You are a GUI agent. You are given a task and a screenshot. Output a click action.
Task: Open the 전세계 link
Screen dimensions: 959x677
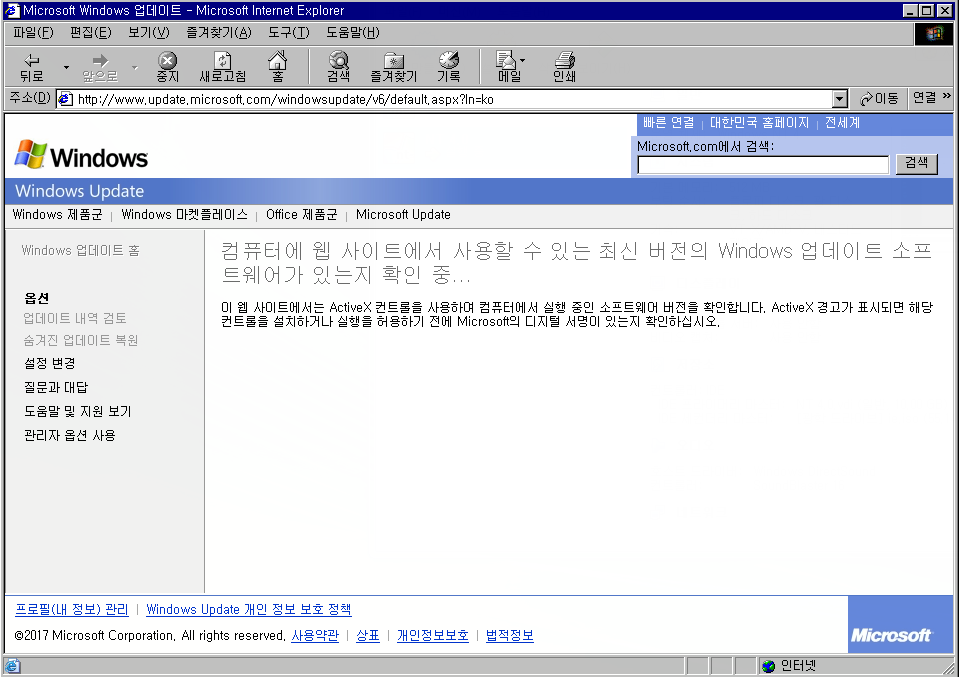pos(842,123)
